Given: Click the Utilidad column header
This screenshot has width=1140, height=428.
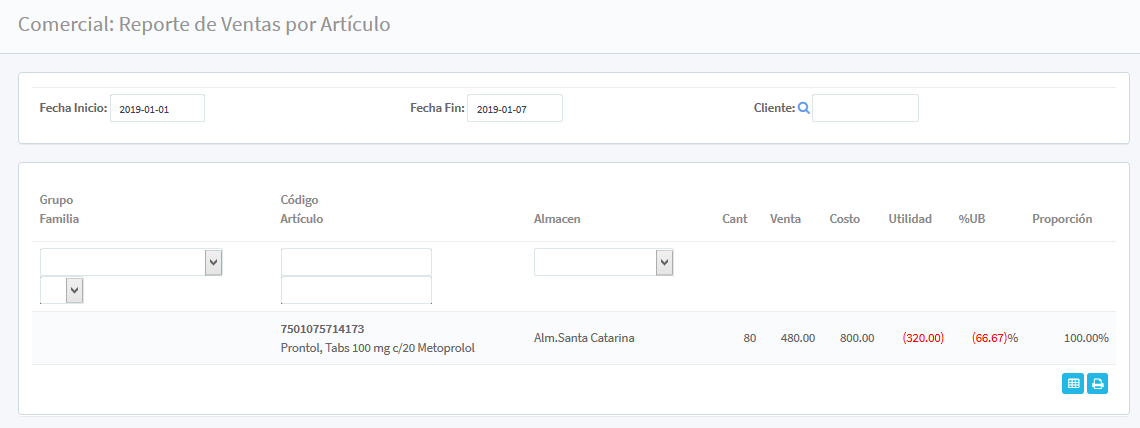Looking at the screenshot, I should coord(910,219).
